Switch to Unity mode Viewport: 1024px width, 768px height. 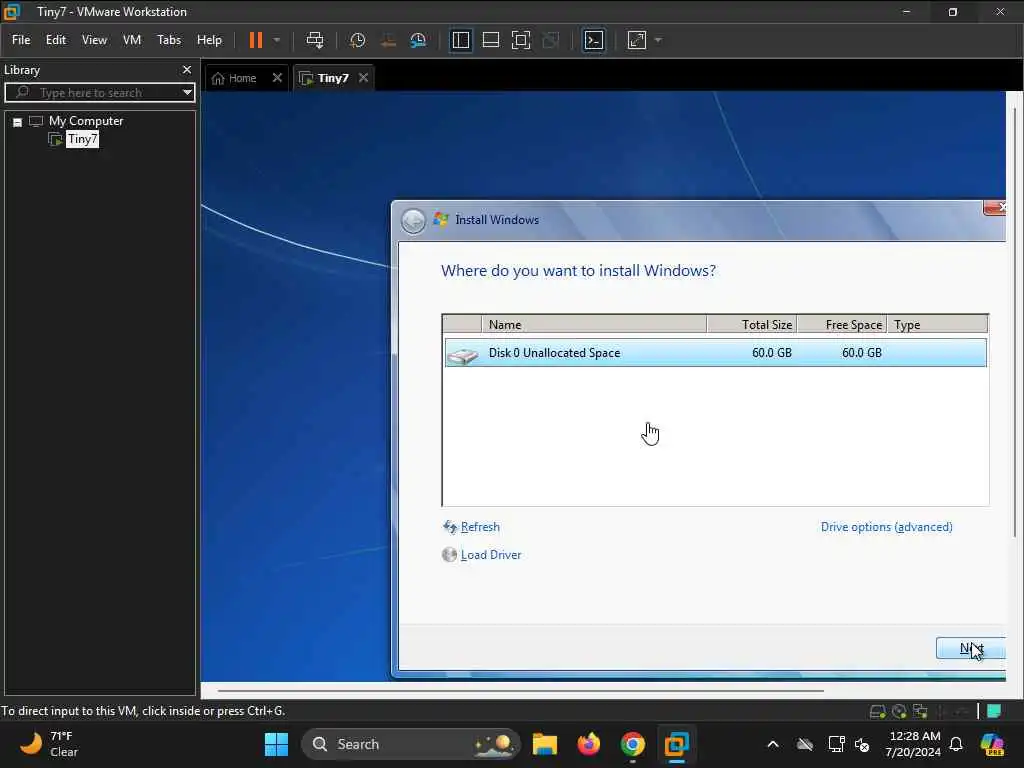pos(551,40)
